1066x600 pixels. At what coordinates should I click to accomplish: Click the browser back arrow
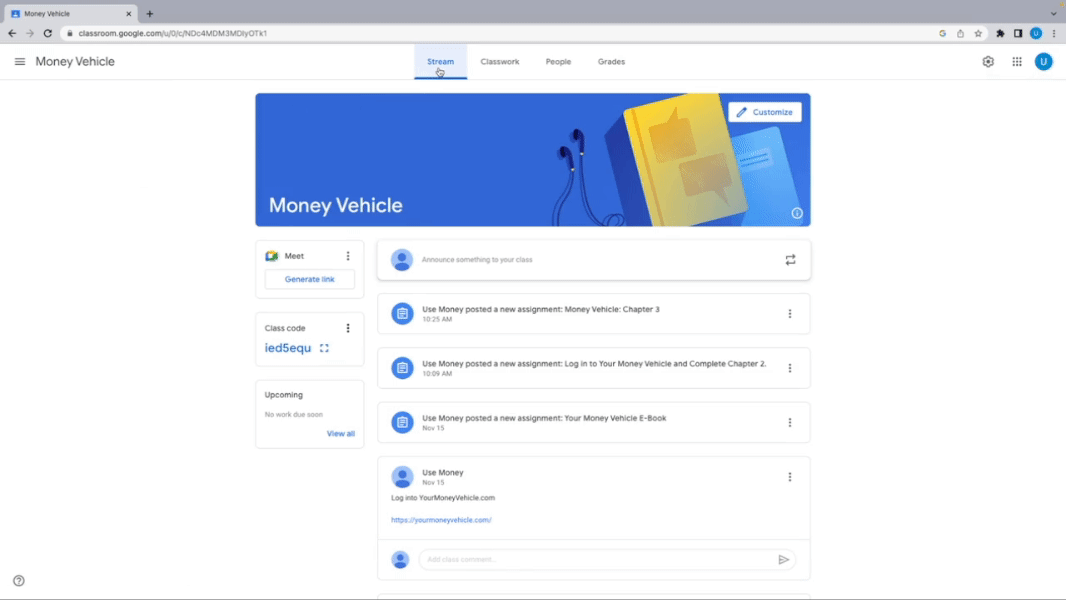click(12, 33)
